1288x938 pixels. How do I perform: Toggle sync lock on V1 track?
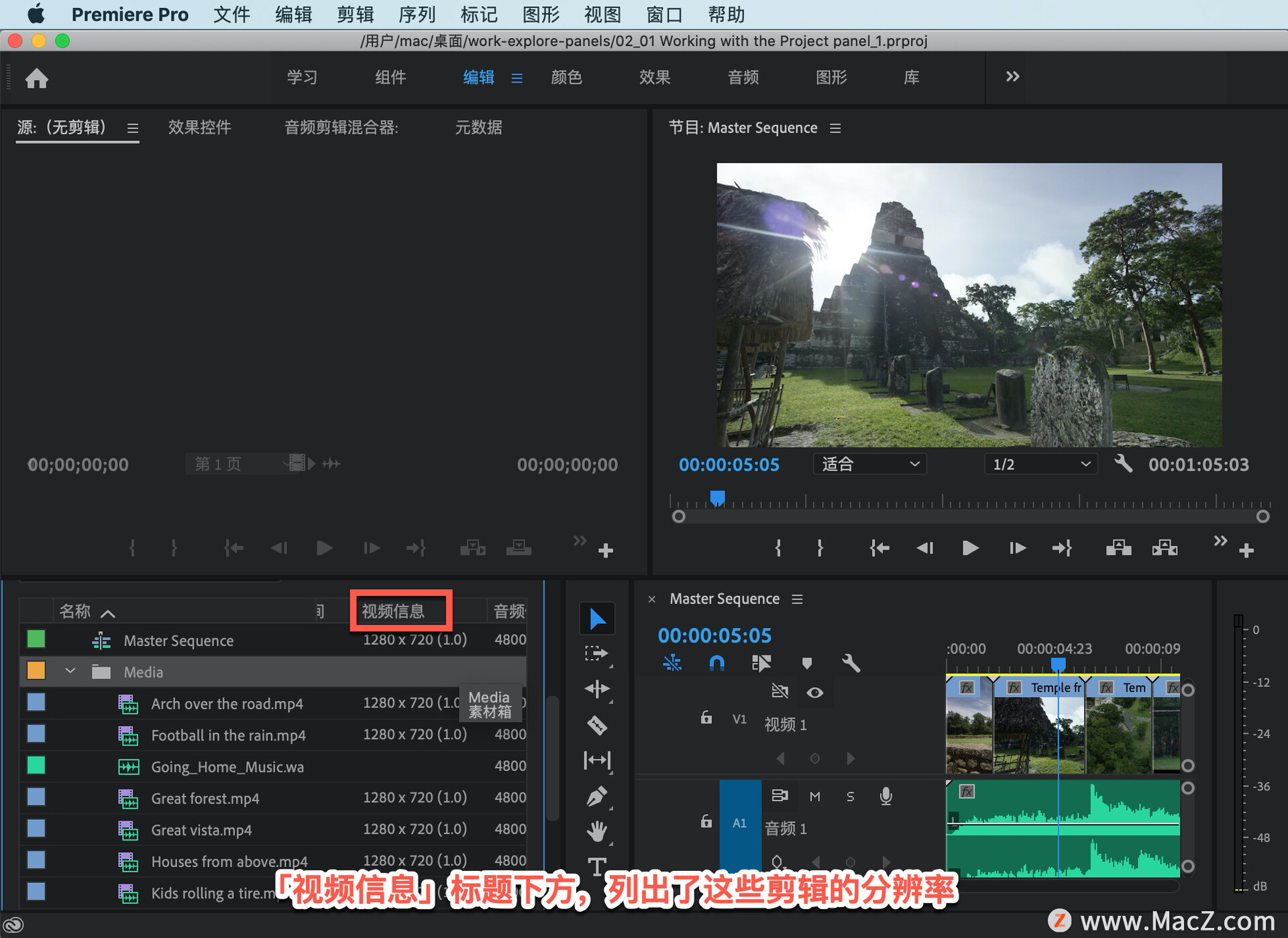[x=780, y=692]
